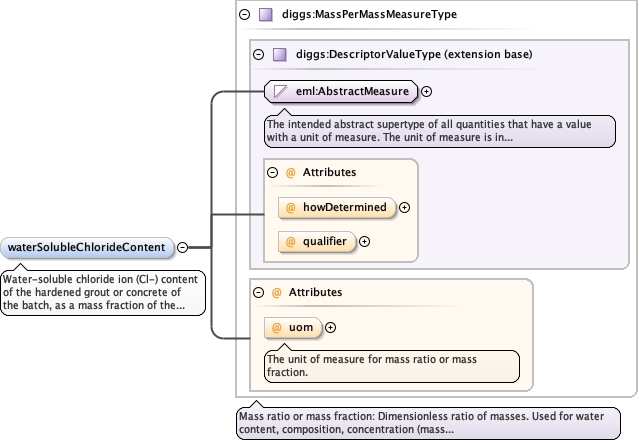Click the purple square icon beside diggs:DescriptorValueType

[280, 54]
